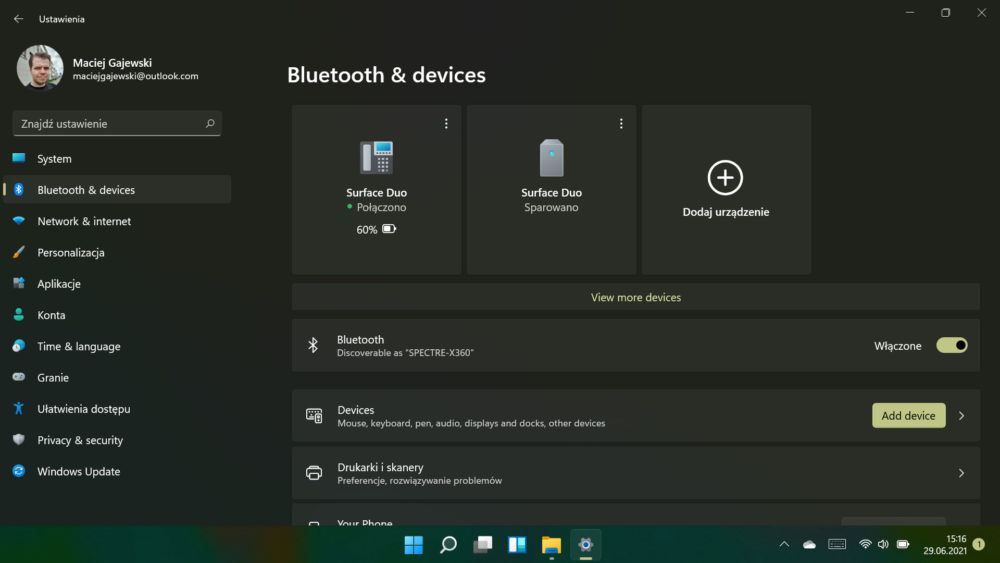Click Dodaj urządzenie label
The height and width of the screenshot is (563, 1000).
pyautogui.click(x=726, y=212)
